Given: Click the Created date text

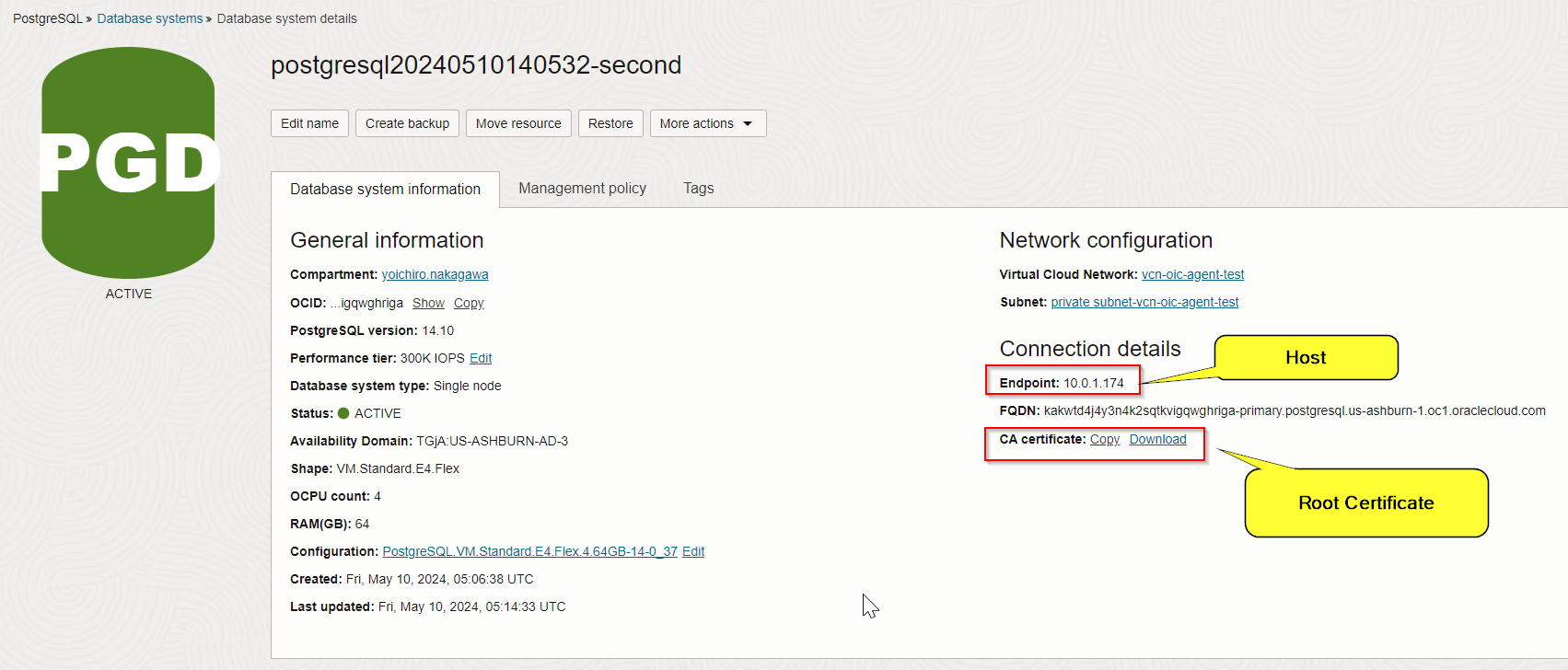Looking at the screenshot, I should pos(440,579).
